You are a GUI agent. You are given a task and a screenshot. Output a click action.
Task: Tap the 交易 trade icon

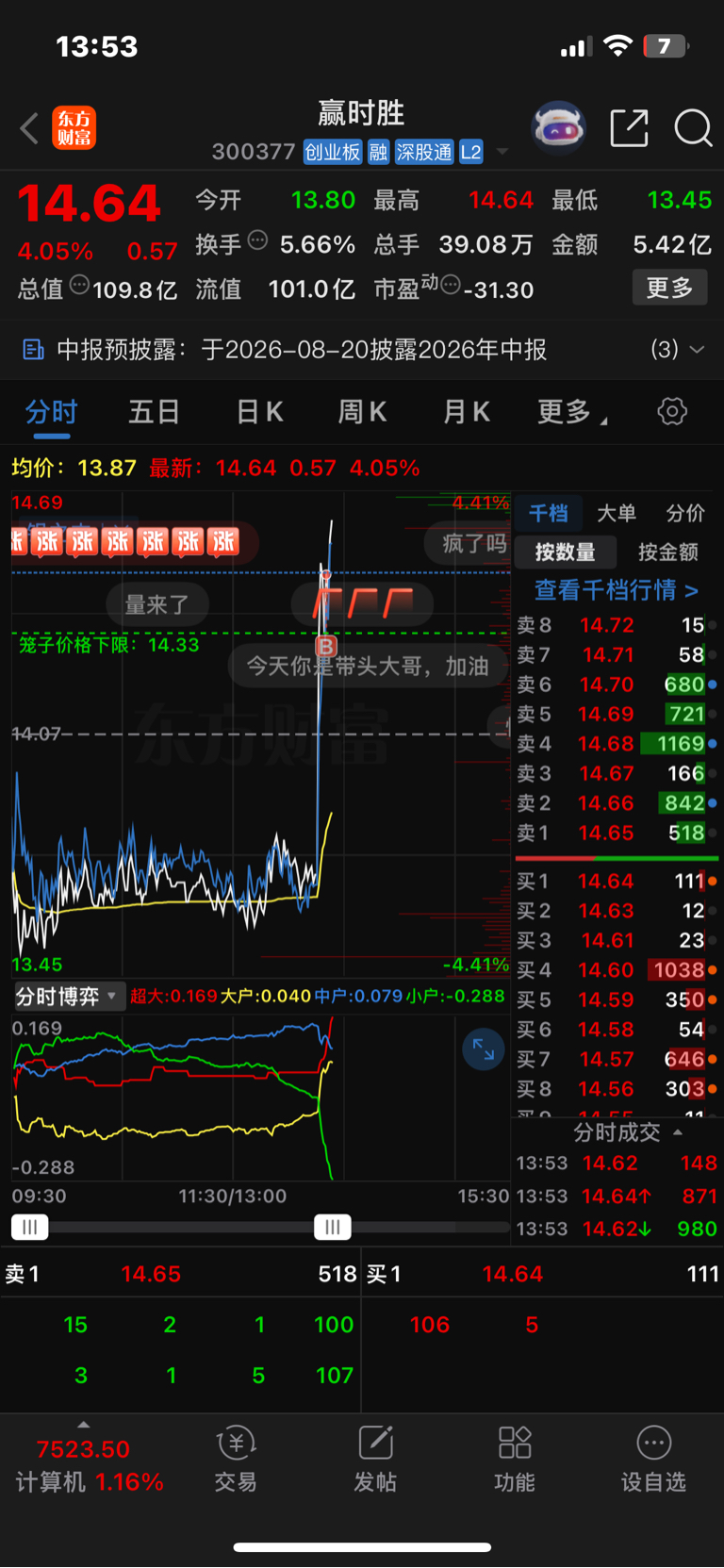(x=236, y=1460)
